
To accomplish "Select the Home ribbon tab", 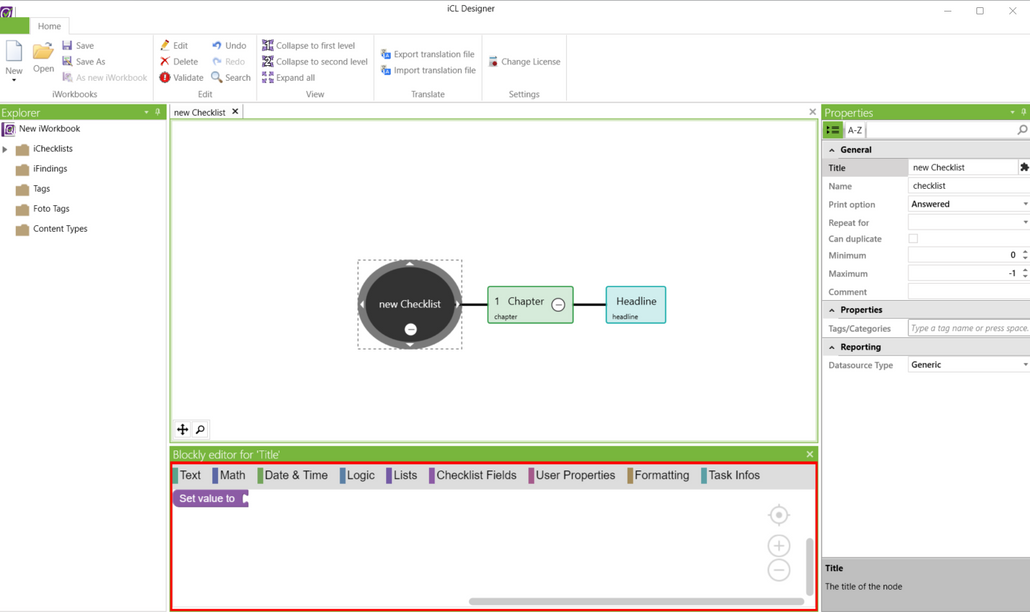I will point(49,26).
